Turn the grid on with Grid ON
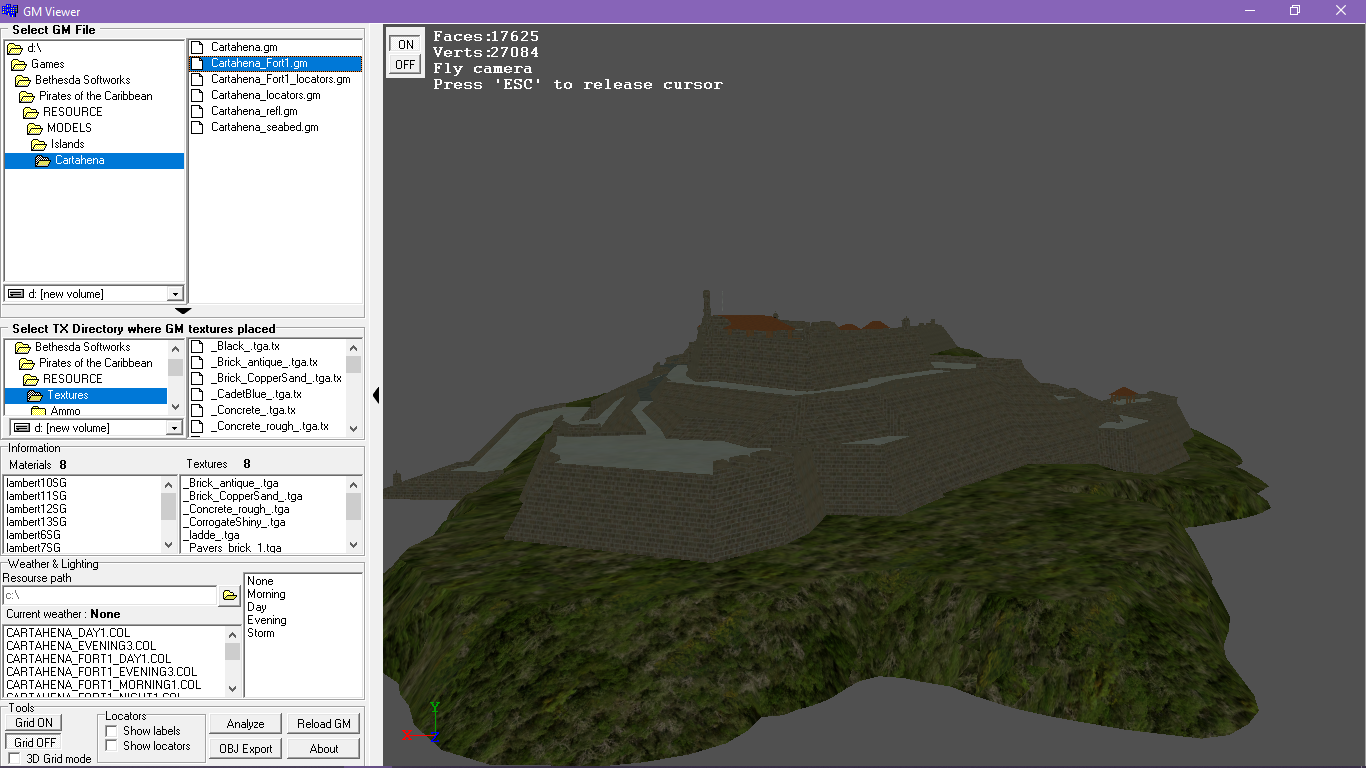1366x768 pixels. point(33,723)
